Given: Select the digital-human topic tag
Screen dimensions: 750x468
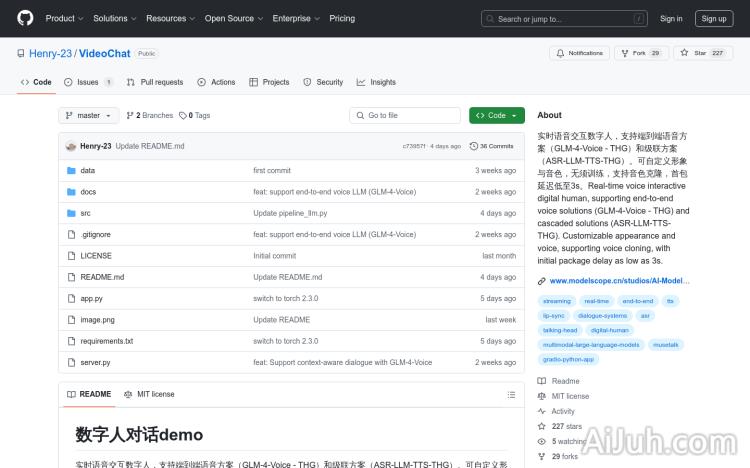Looking at the screenshot, I should click(x=611, y=329).
